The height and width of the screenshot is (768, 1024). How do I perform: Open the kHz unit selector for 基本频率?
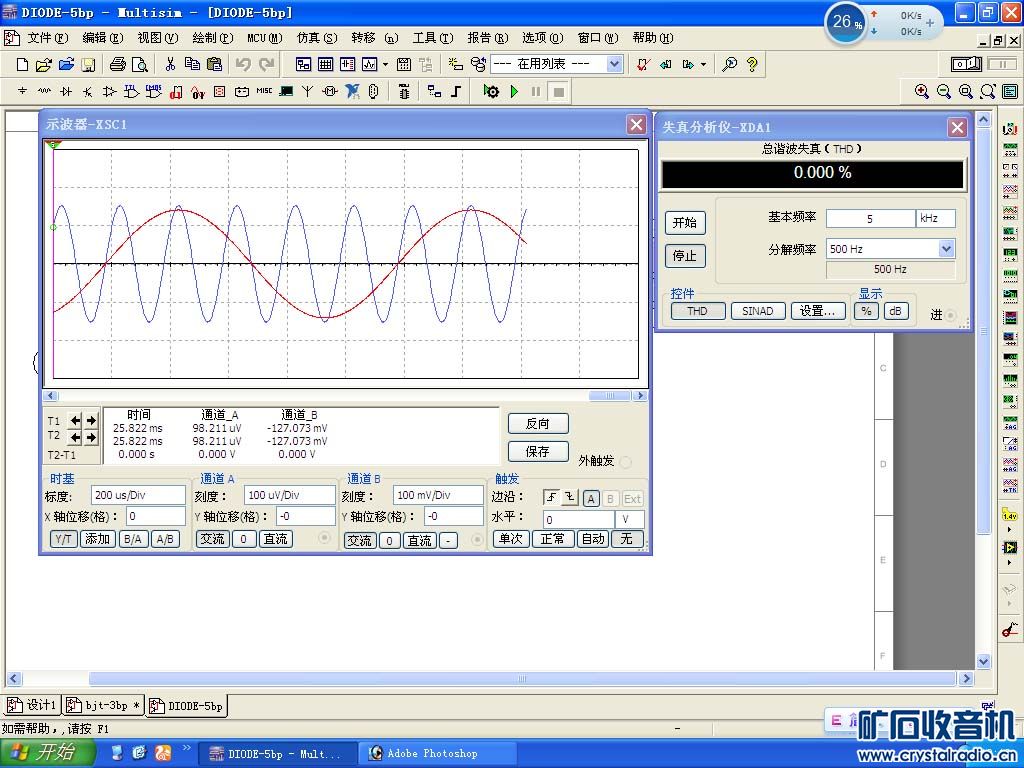pos(935,218)
